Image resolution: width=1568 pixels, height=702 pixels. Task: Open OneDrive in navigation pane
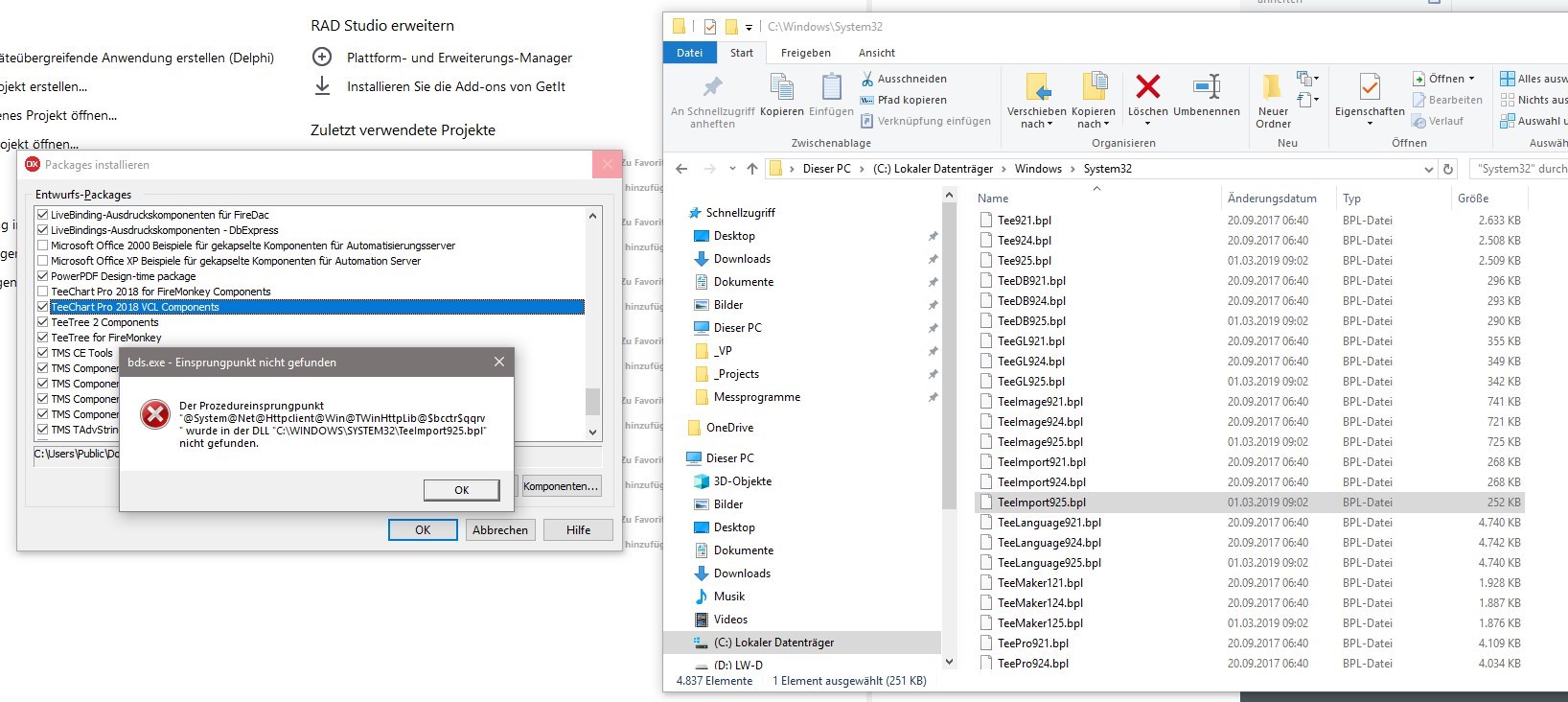729,428
